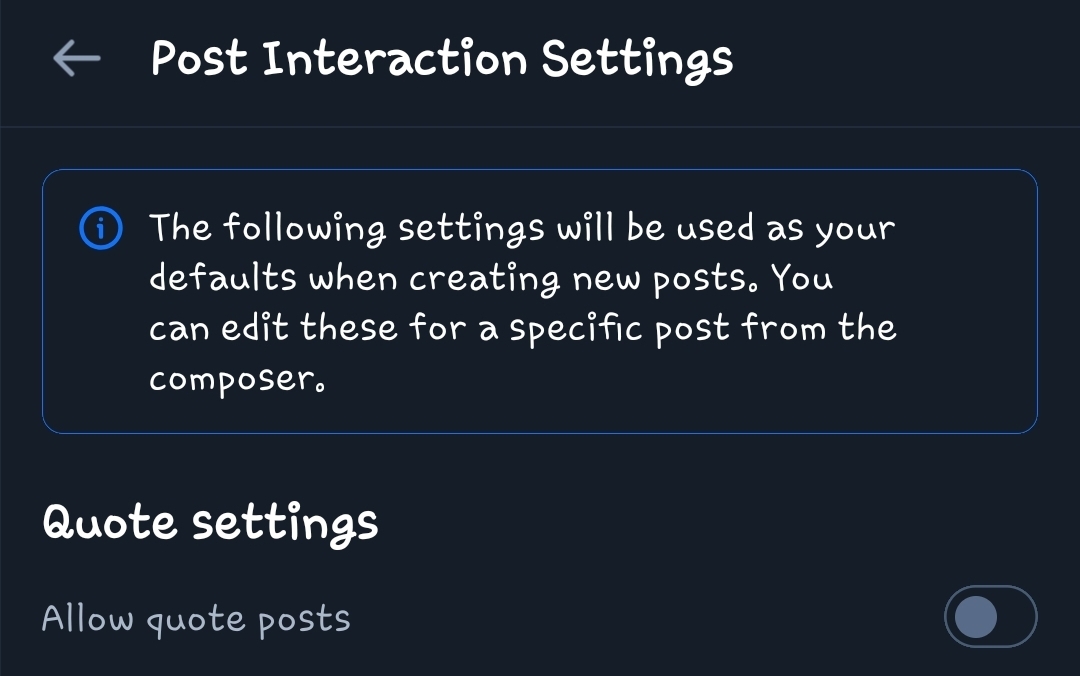Click the word You in the info notice
The width and height of the screenshot is (1080, 676).
[x=802, y=279]
